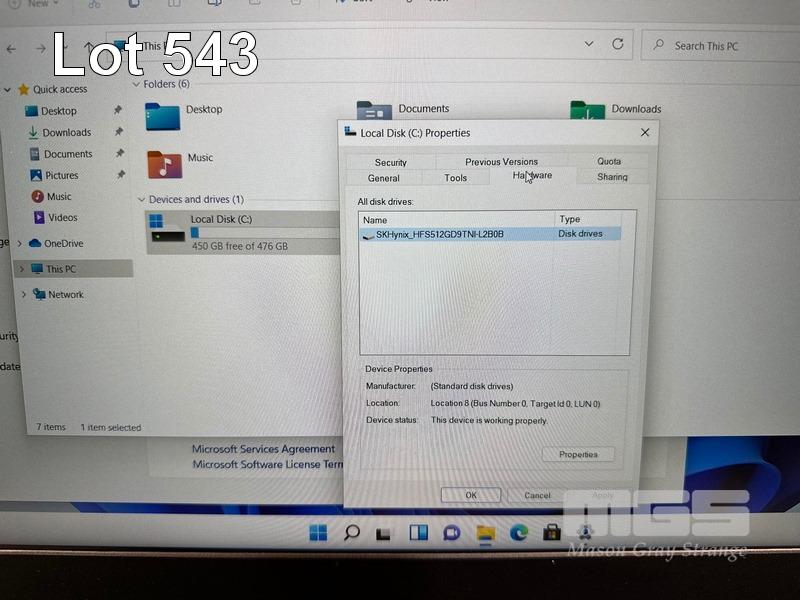Open File Explorer from taskbar
The height and width of the screenshot is (600, 800).
(x=485, y=533)
